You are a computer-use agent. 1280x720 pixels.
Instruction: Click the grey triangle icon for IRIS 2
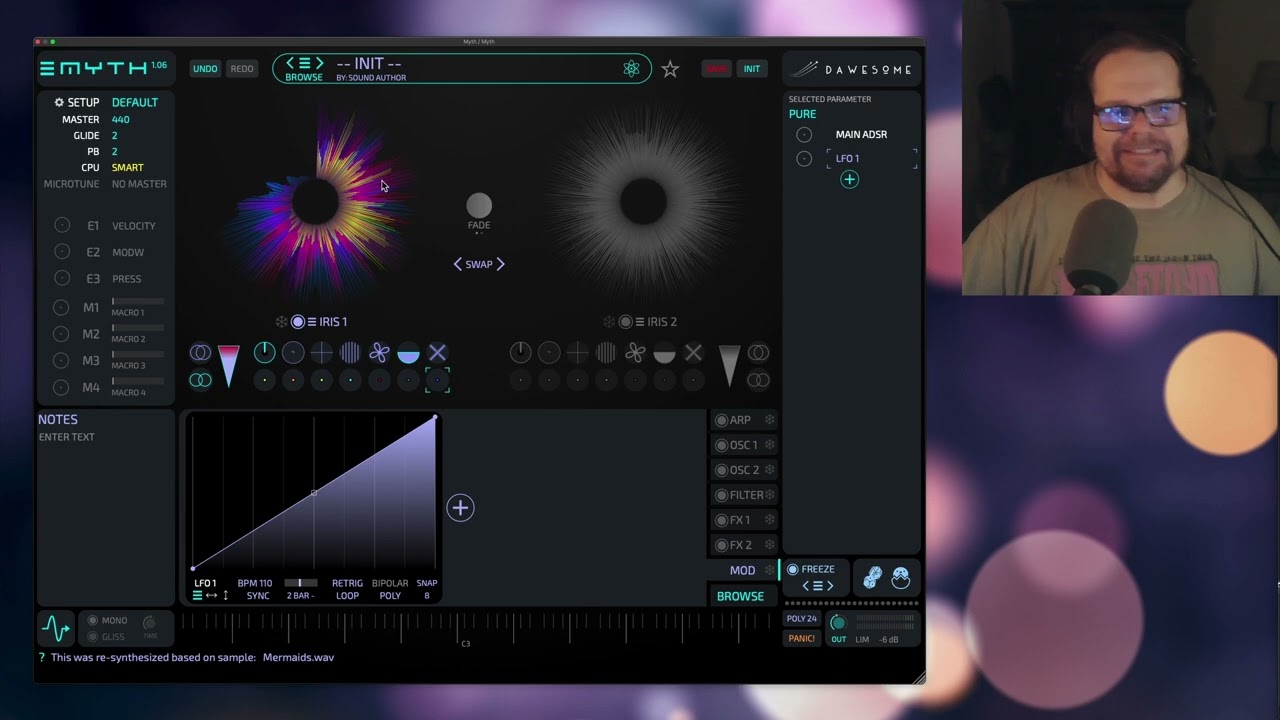(x=729, y=365)
